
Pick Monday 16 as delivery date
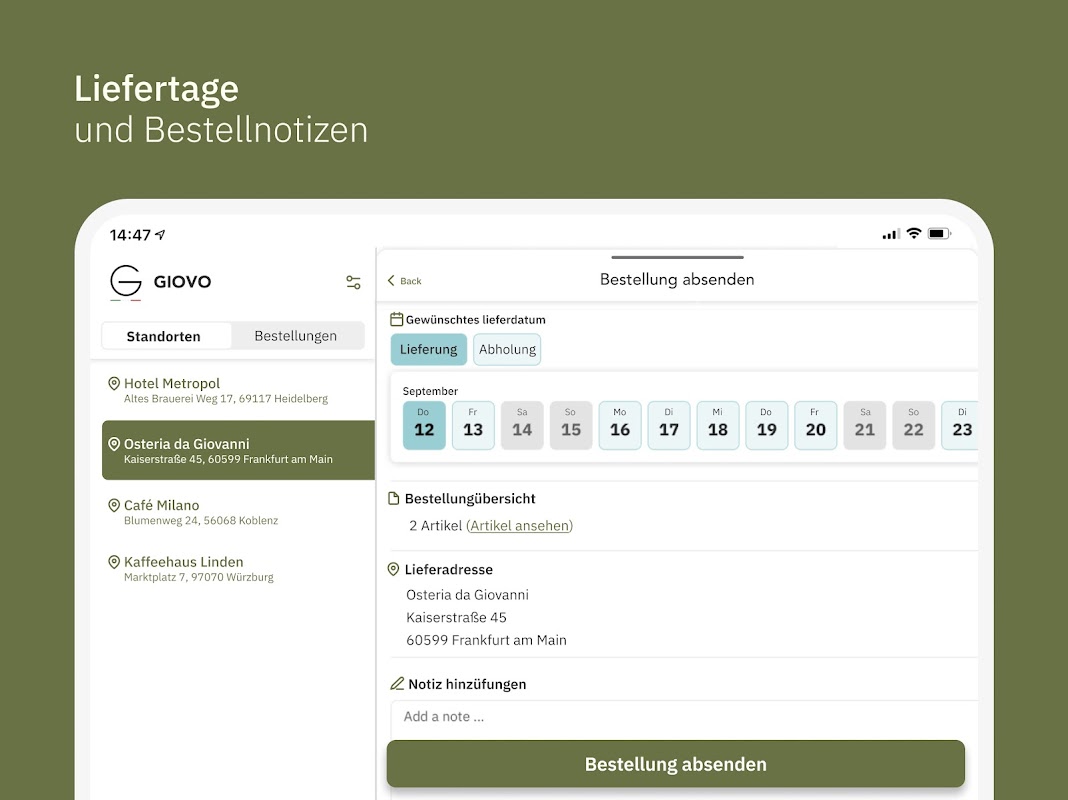click(620, 425)
